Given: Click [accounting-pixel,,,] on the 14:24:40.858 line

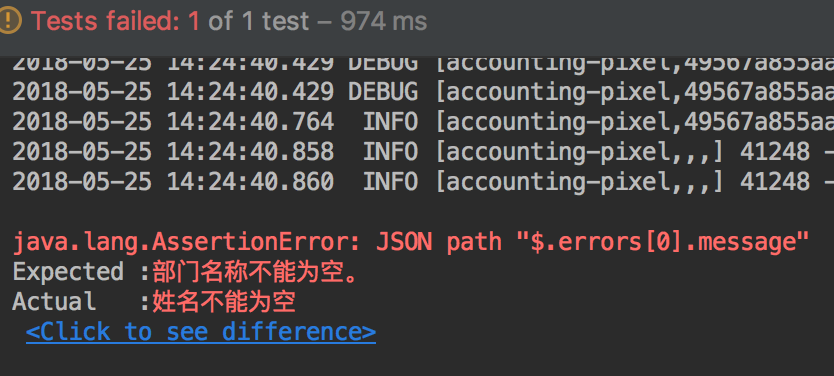Looking at the screenshot, I should [x=580, y=152].
